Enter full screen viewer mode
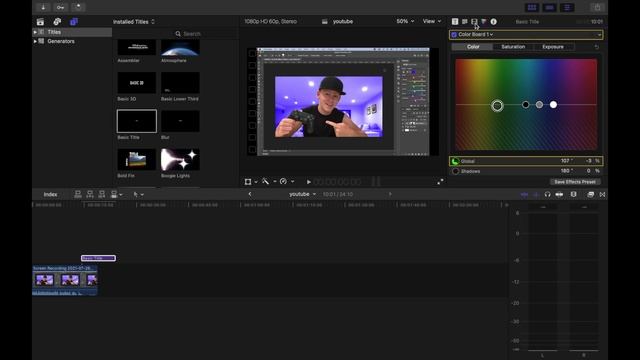640x360 pixels. coord(440,182)
